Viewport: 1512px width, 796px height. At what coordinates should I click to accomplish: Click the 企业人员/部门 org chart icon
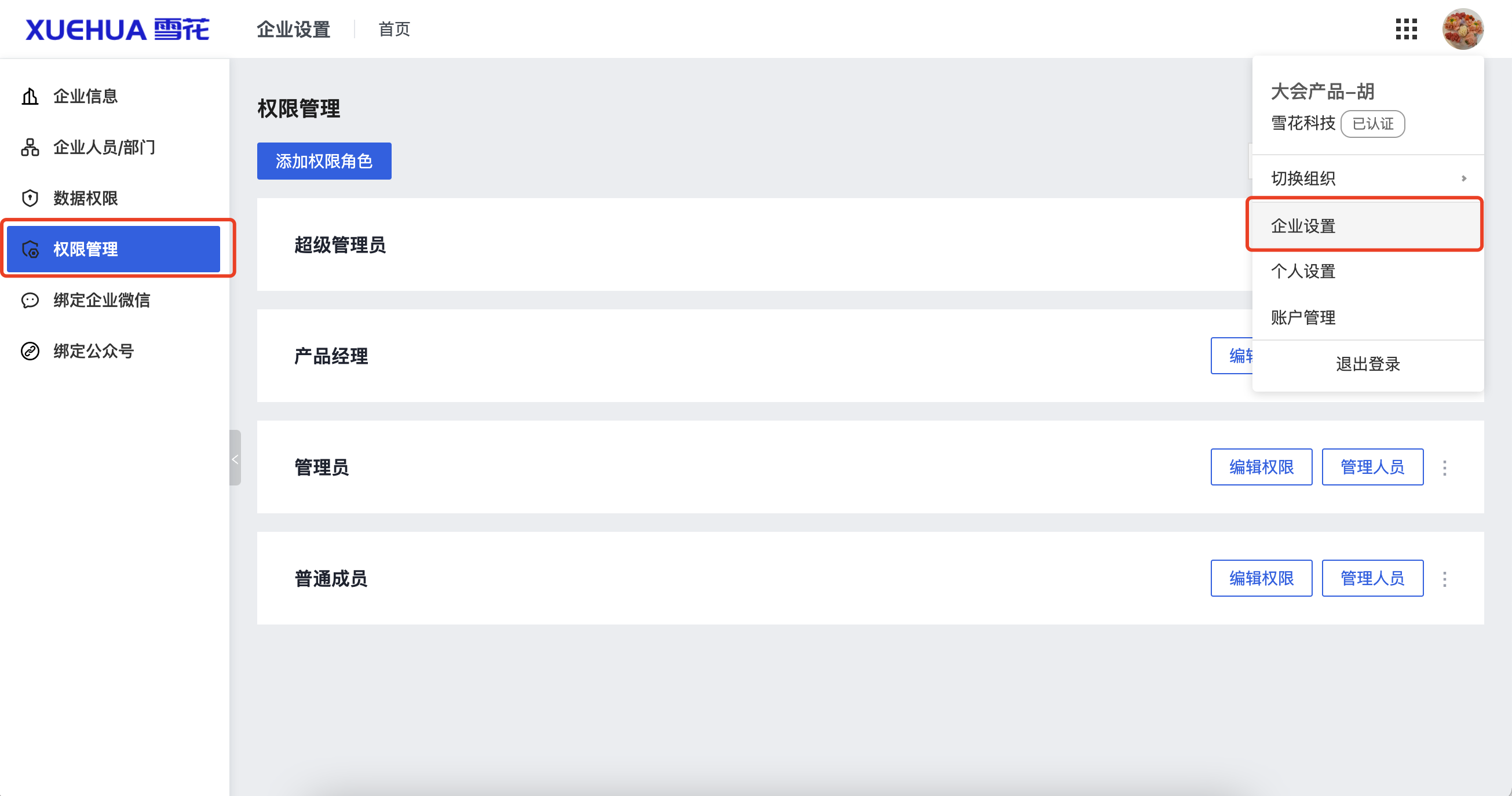[30, 147]
